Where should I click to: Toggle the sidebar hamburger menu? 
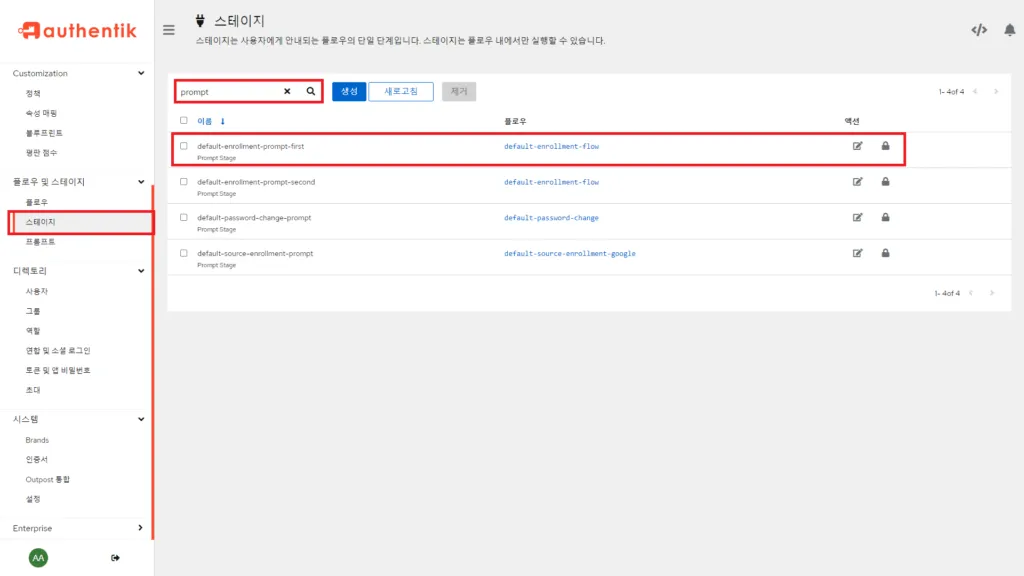(x=169, y=29)
